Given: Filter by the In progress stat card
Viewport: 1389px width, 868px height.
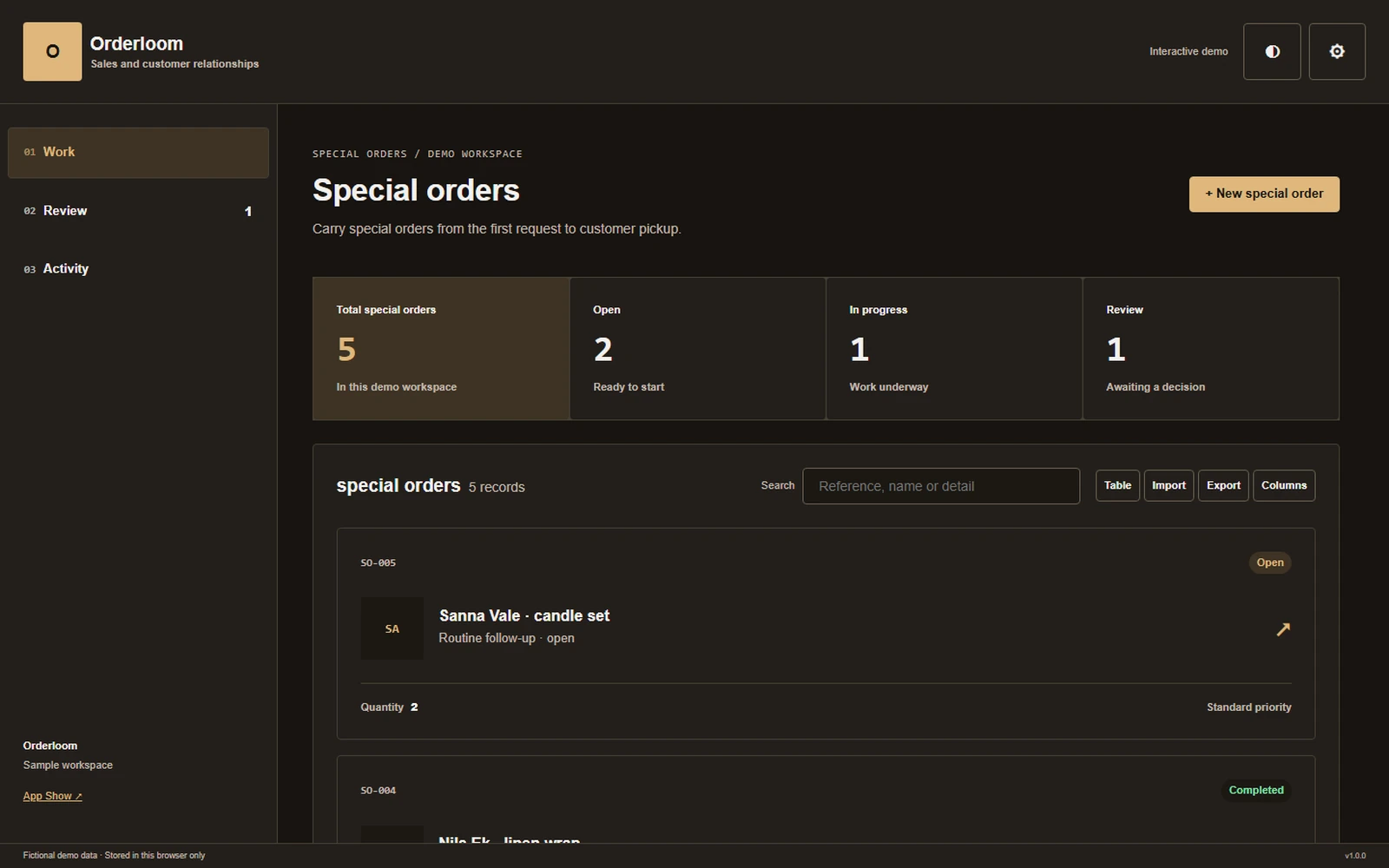Looking at the screenshot, I should (x=954, y=349).
